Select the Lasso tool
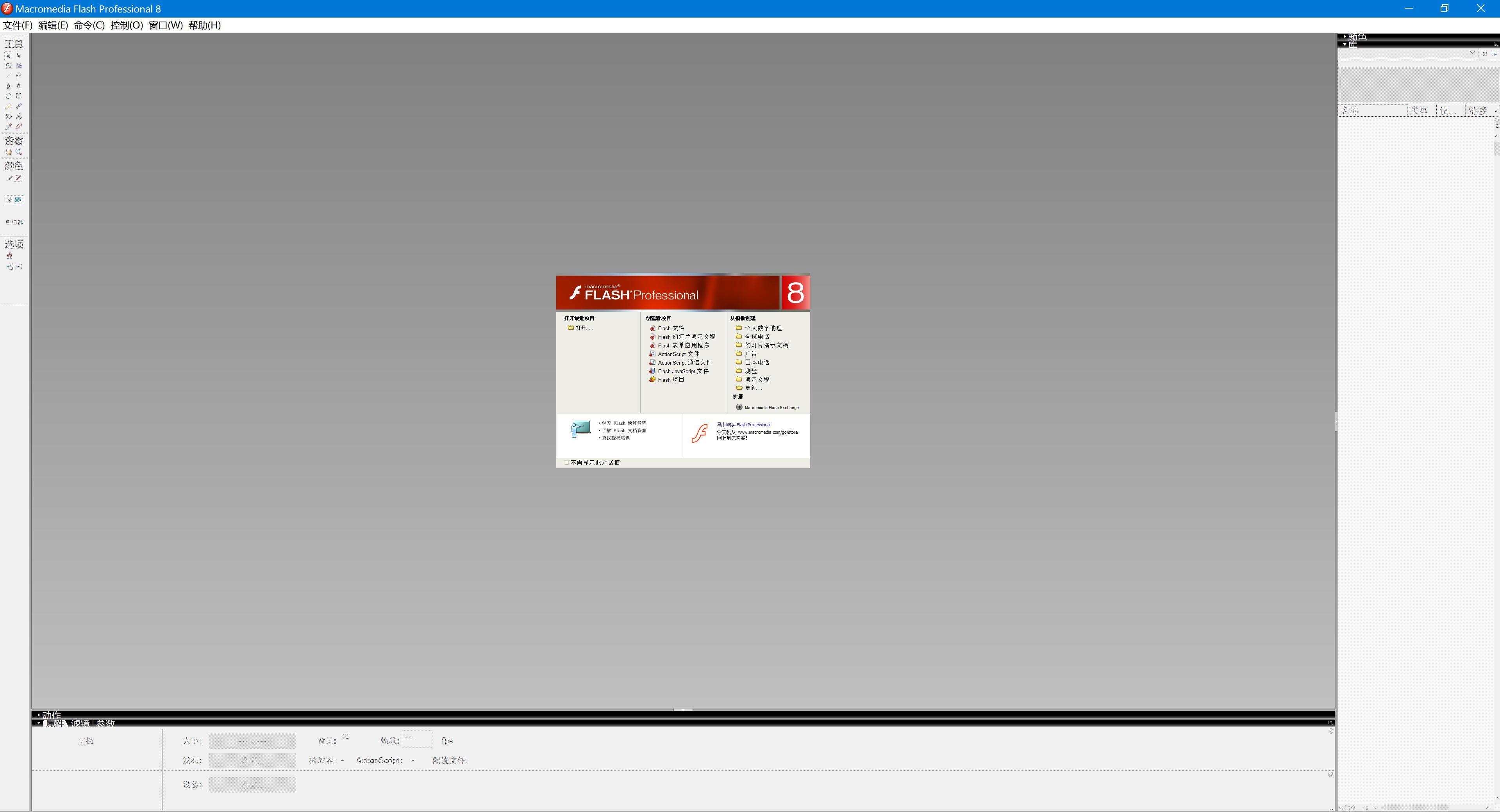1500x812 pixels. pos(18,75)
